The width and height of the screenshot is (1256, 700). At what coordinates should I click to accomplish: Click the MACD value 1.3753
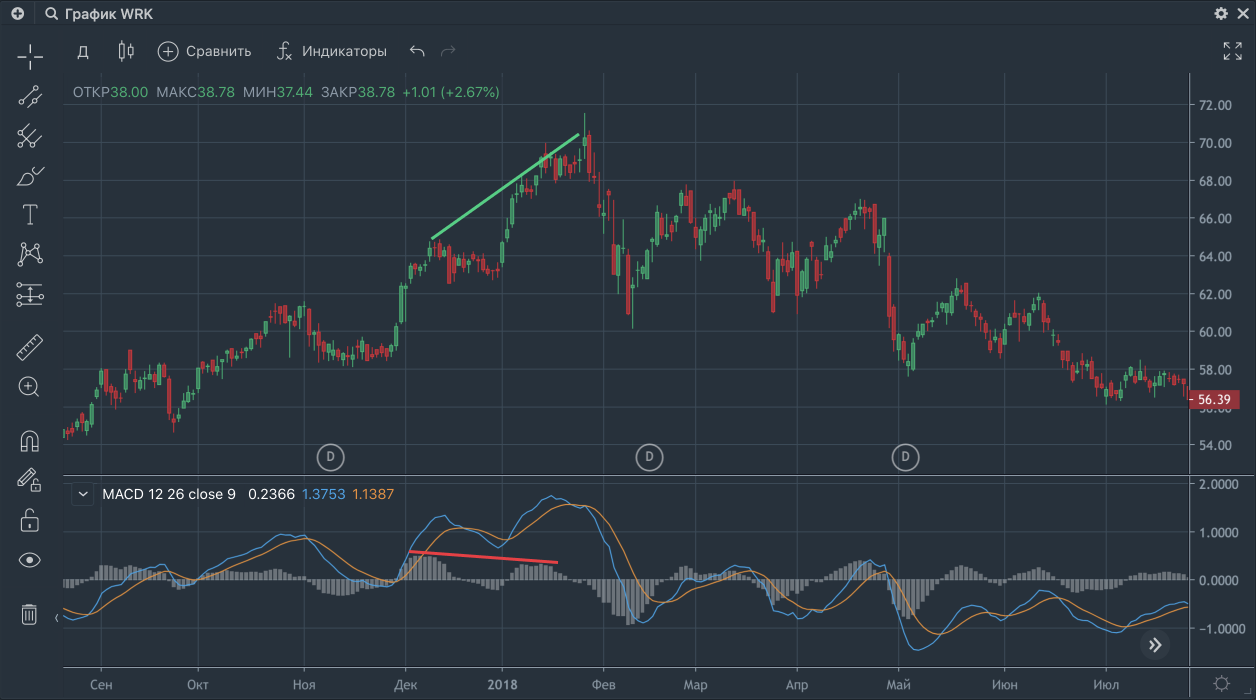click(322, 494)
